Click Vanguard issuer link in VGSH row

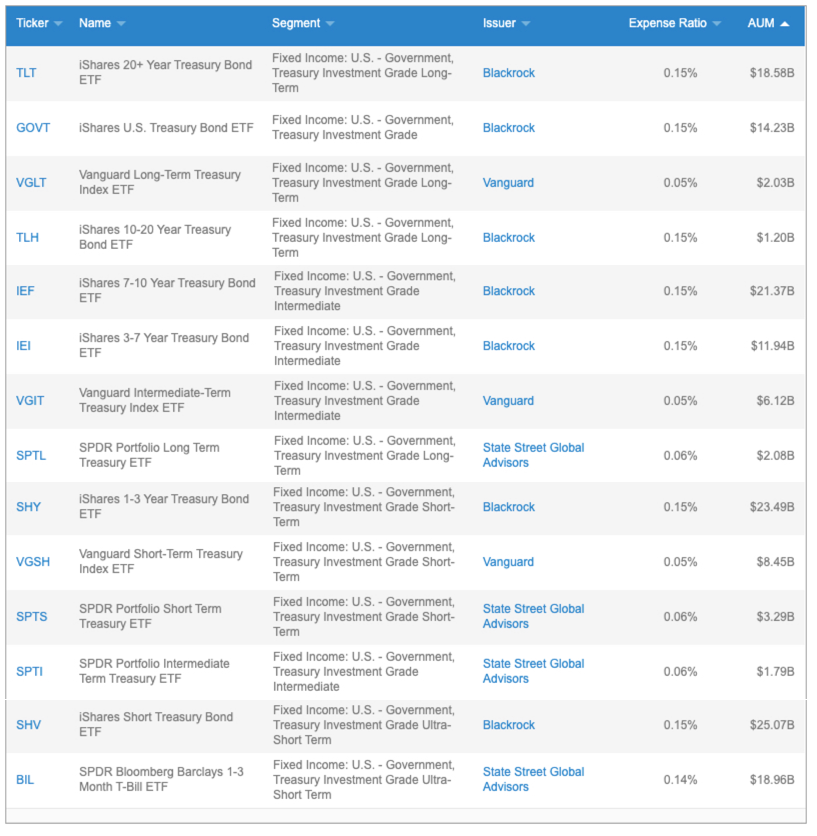(x=508, y=562)
